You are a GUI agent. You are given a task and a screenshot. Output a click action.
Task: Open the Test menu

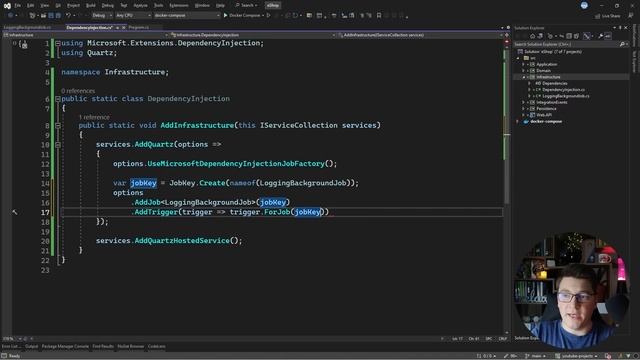(124, 6)
